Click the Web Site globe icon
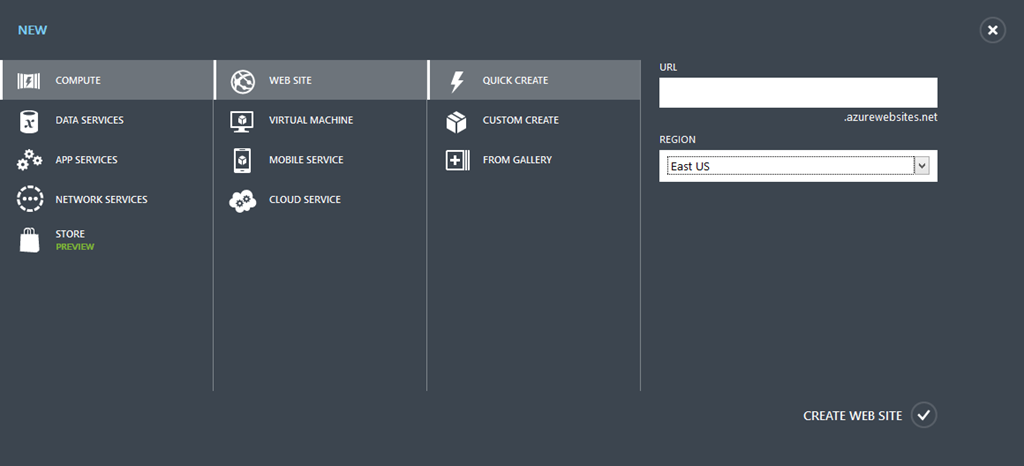This screenshot has height=466, width=1024. coord(242,81)
